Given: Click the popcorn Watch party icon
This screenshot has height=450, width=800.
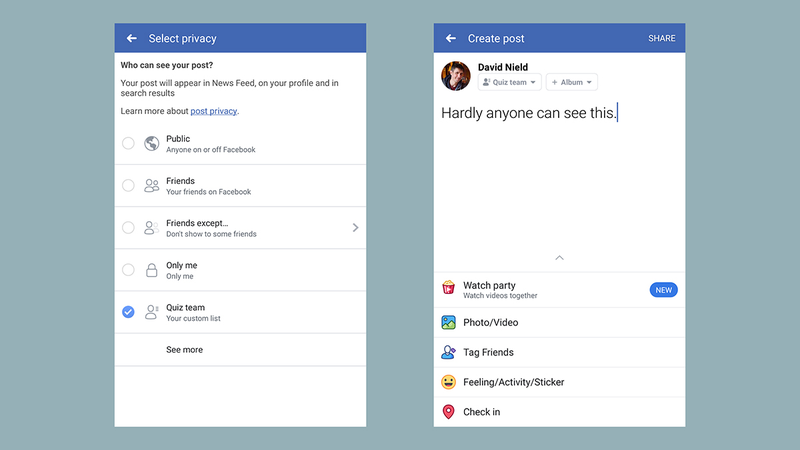Looking at the screenshot, I should tap(448, 288).
